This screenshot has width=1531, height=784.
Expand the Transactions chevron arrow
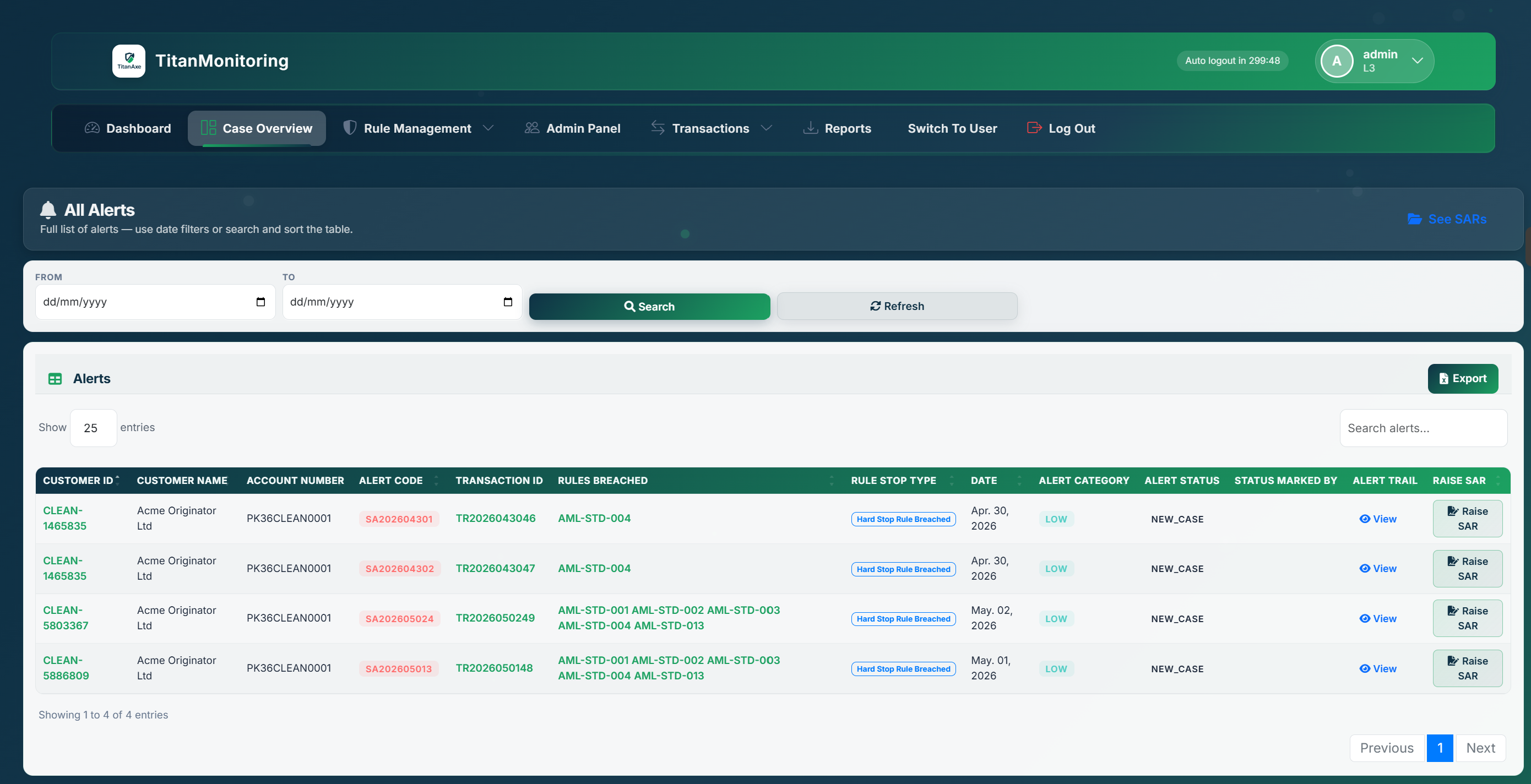(x=767, y=128)
